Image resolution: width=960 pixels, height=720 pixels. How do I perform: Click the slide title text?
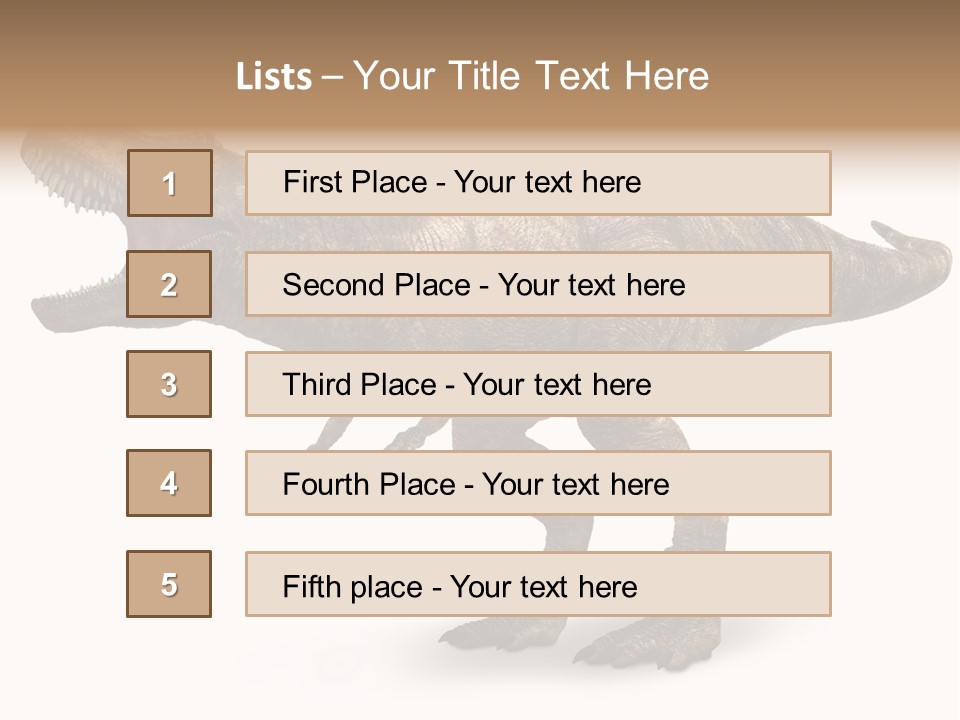click(x=472, y=76)
